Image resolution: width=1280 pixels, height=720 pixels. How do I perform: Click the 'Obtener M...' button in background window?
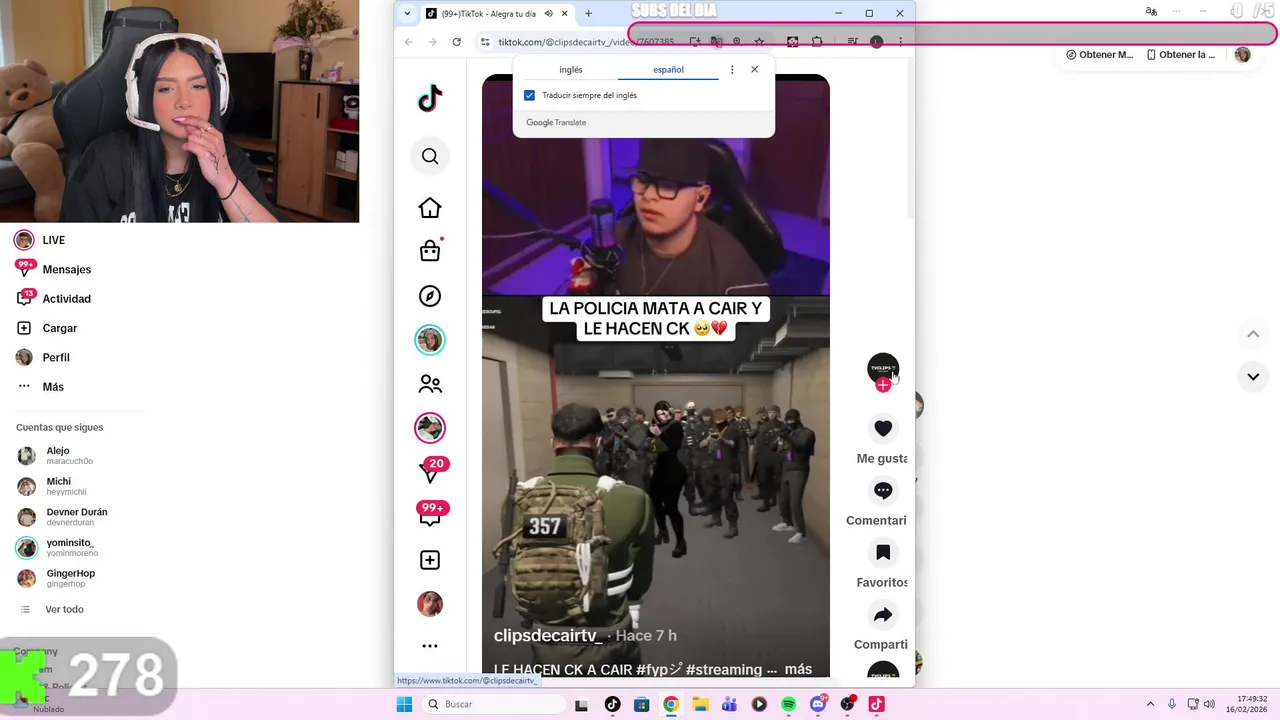pyautogui.click(x=1099, y=55)
